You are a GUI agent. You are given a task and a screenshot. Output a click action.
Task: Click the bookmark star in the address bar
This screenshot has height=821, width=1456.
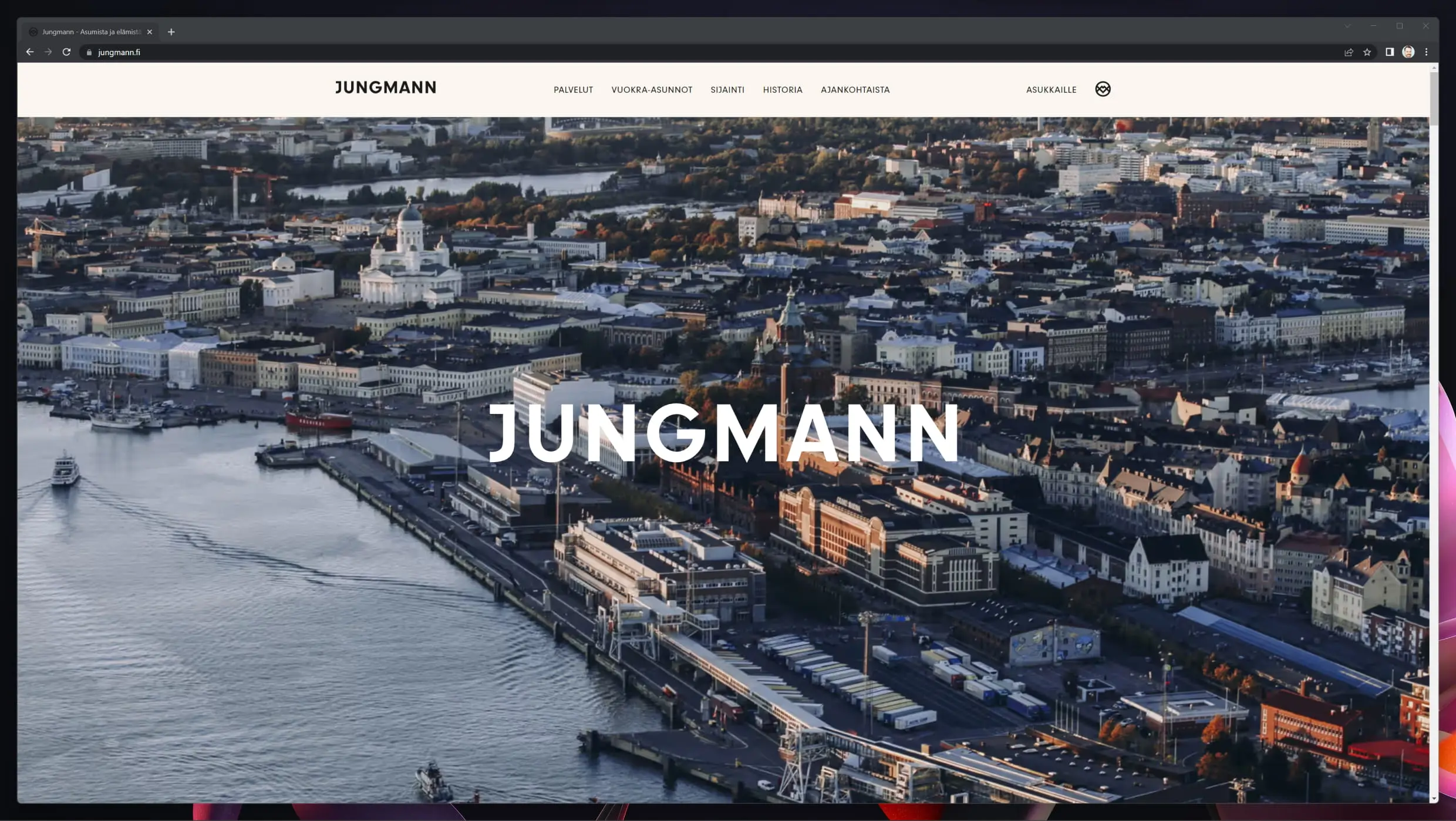(x=1368, y=52)
